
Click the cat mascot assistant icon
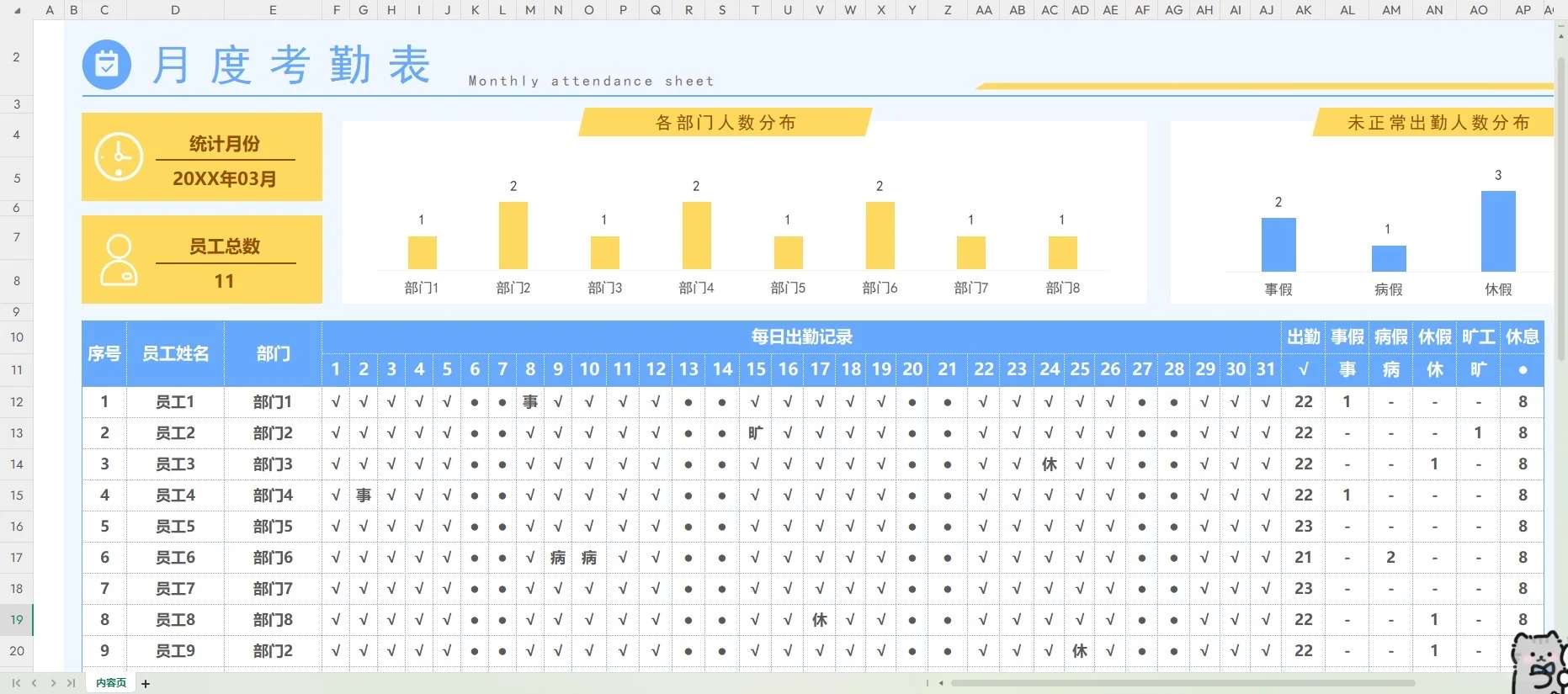click(x=1539, y=663)
